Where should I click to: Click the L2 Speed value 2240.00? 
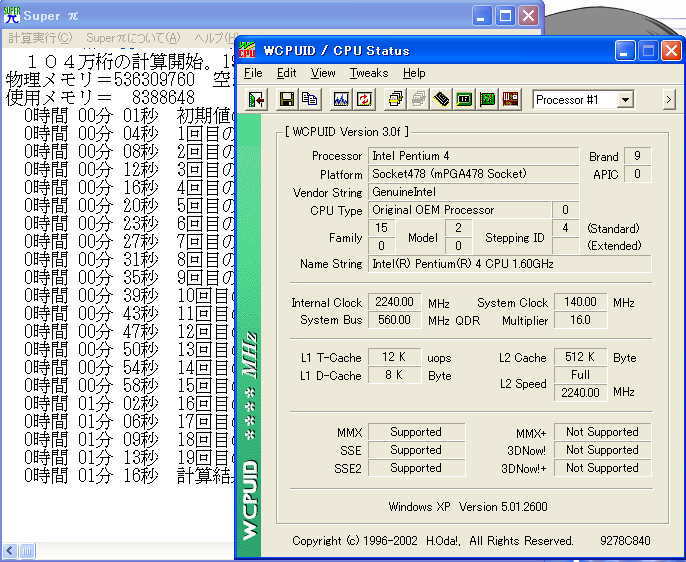581,393
